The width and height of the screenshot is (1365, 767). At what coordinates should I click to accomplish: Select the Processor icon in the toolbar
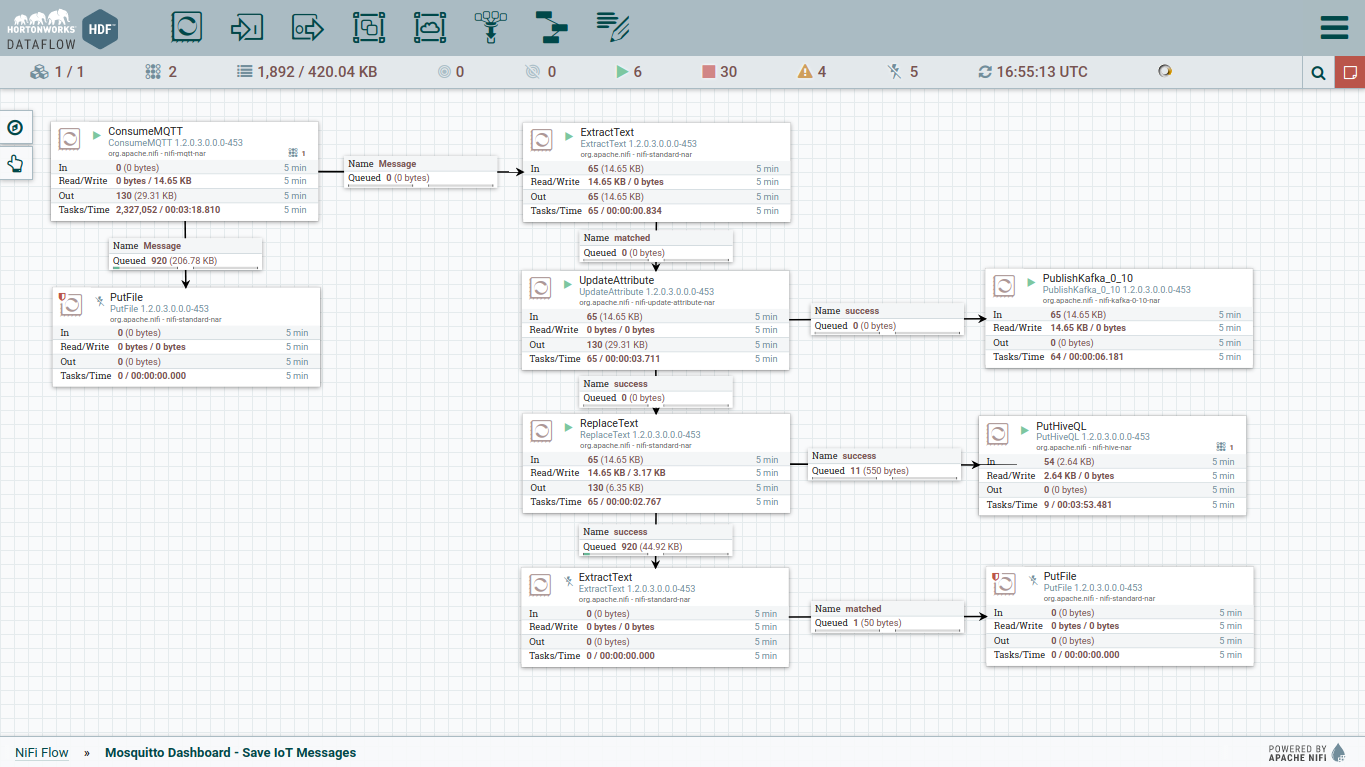[187, 27]
